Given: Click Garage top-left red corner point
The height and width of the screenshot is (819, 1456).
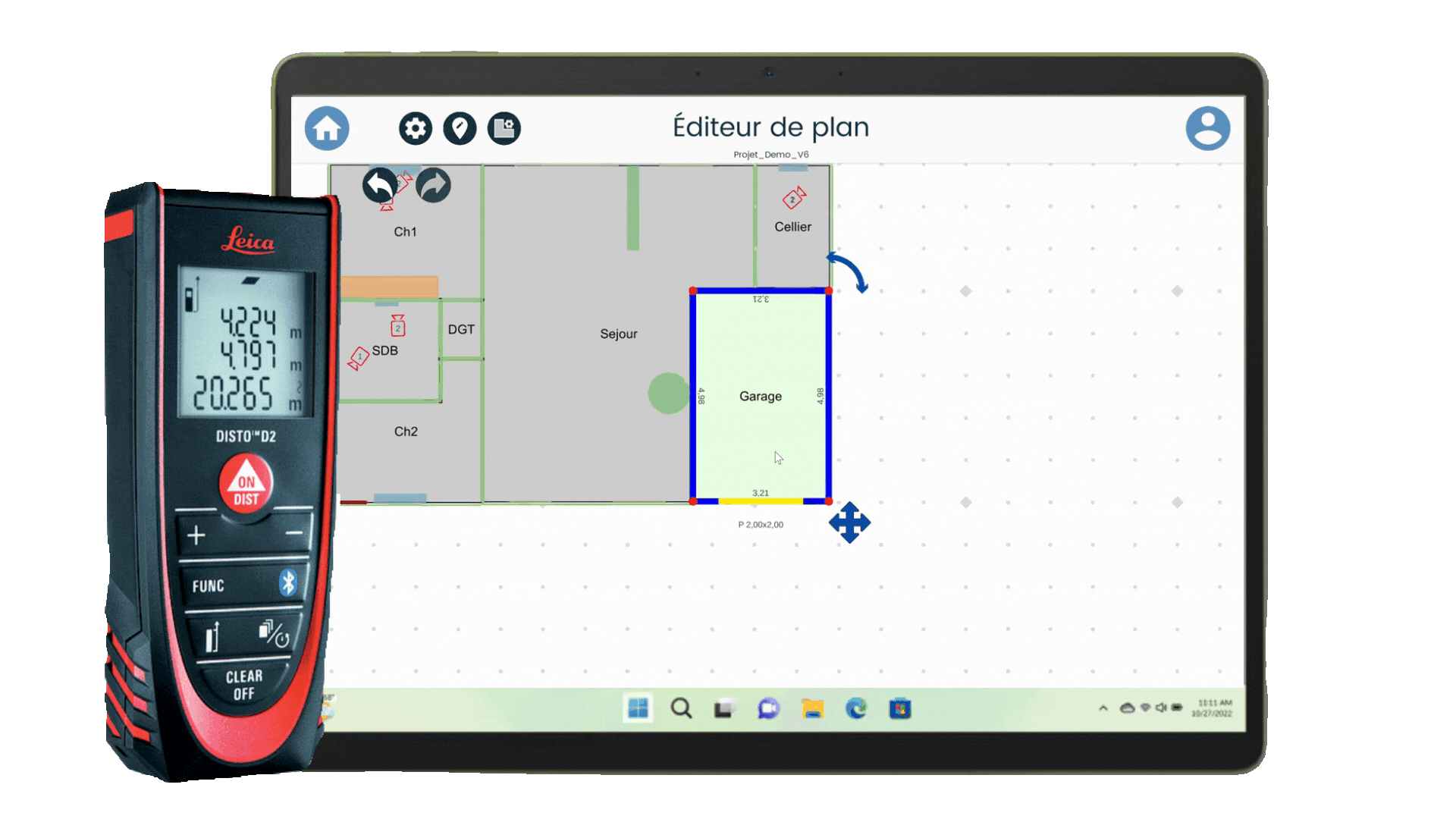Looking at the screenshot, I should (693, 291).
